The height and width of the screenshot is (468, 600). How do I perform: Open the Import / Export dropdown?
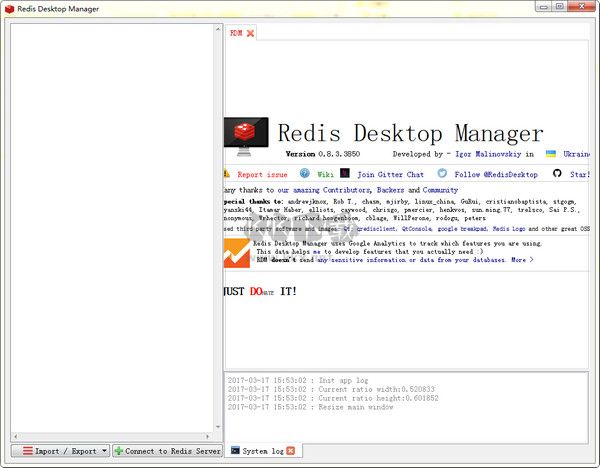(60, 451)
